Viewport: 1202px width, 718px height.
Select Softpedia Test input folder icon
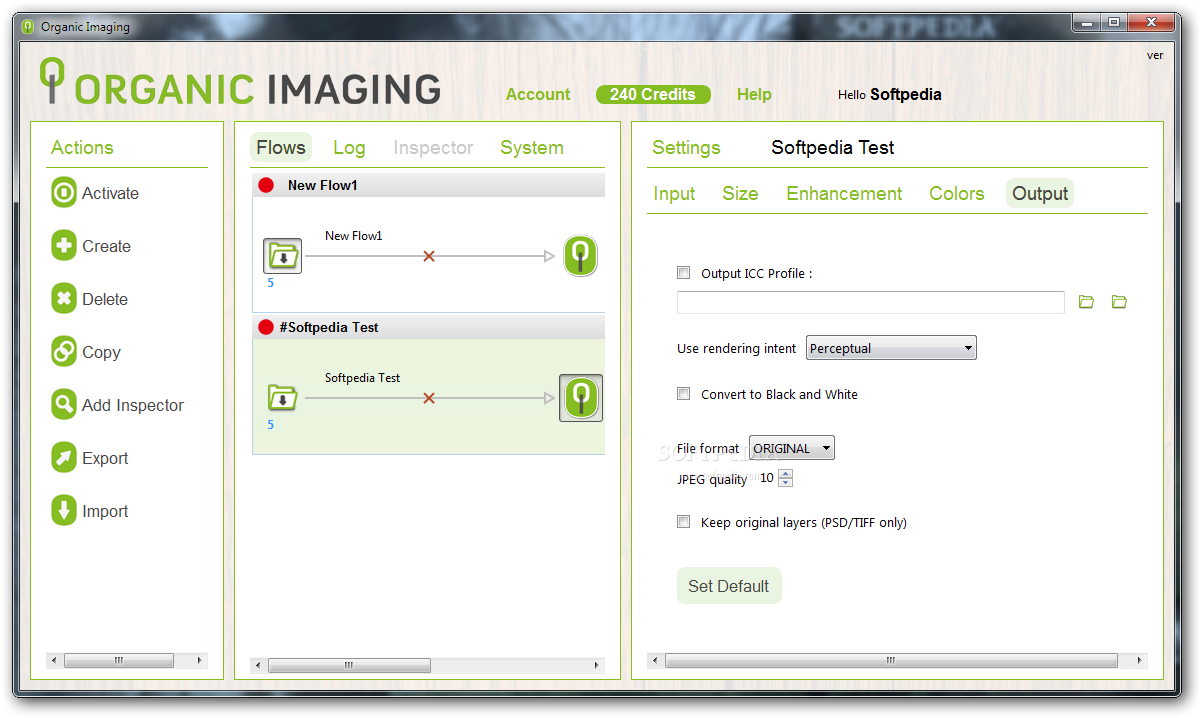pyautogui.click(x=283, y=398)
